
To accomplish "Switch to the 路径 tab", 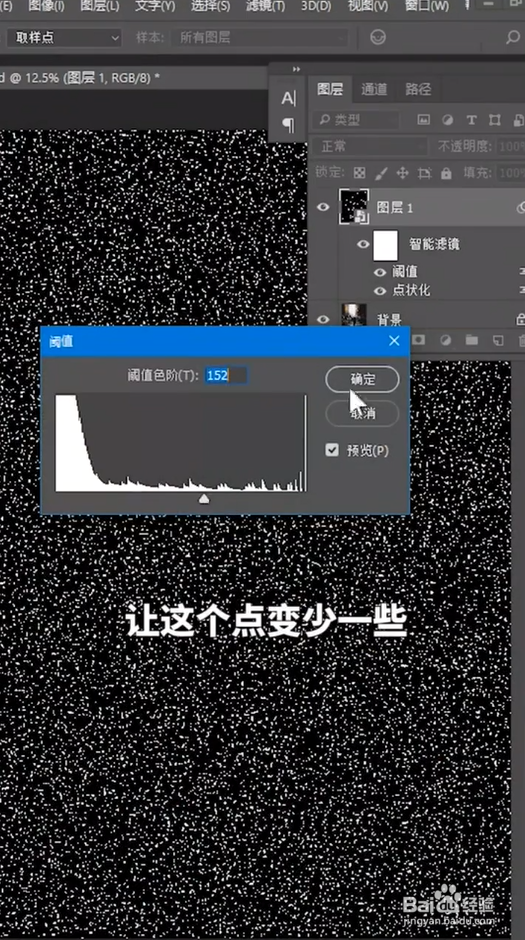I will [418, 89].
